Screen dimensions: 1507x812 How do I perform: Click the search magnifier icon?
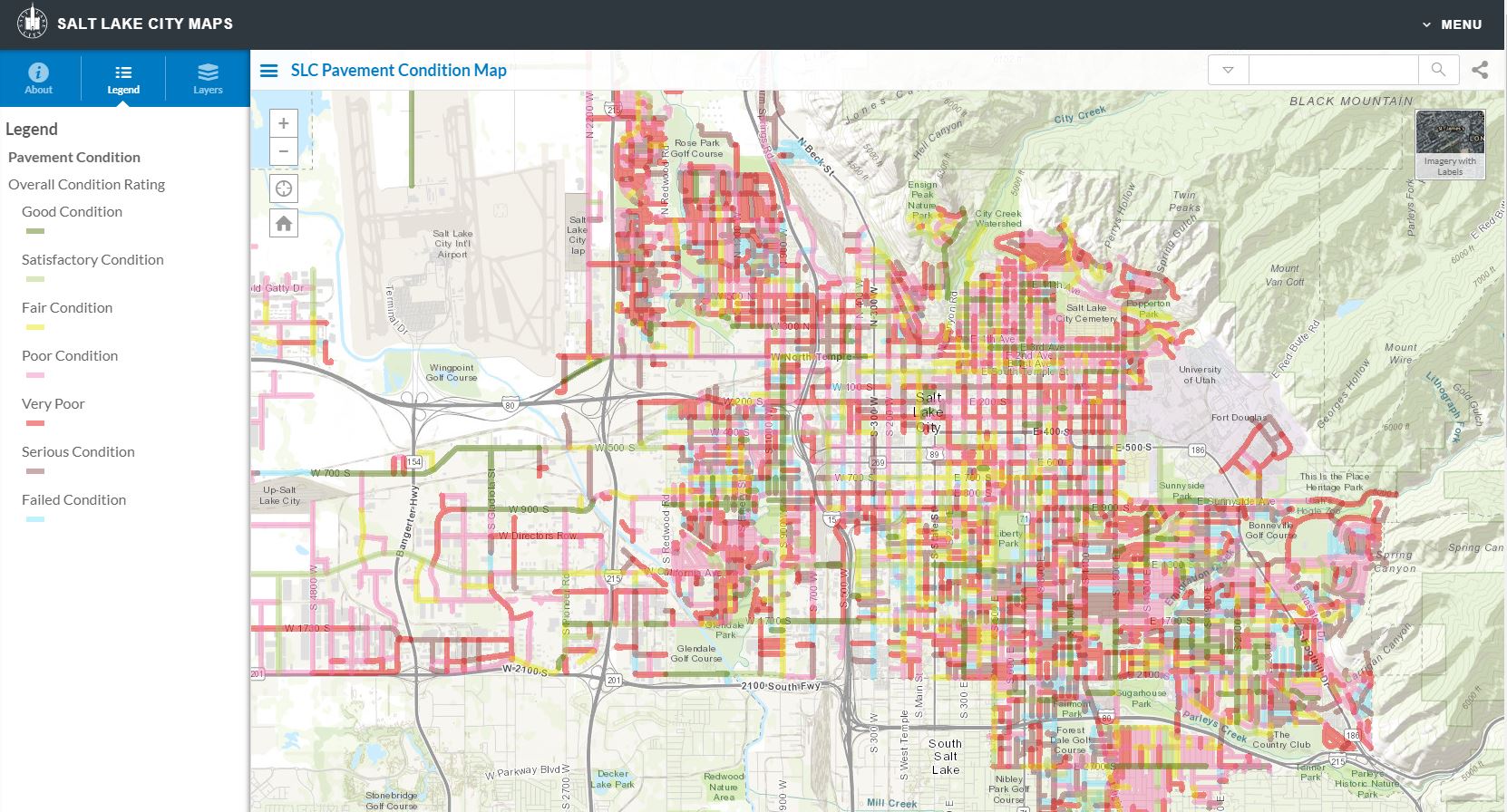pos(1438,70)
